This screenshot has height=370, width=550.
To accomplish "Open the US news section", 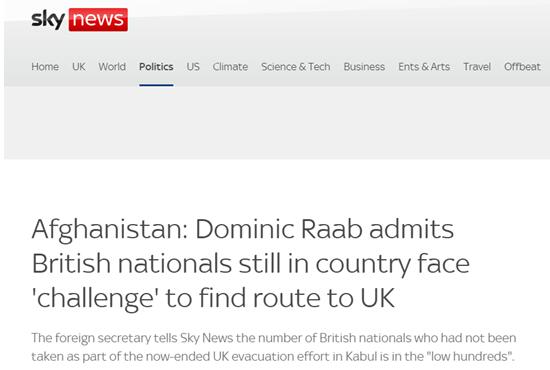I will coord(193,67).
